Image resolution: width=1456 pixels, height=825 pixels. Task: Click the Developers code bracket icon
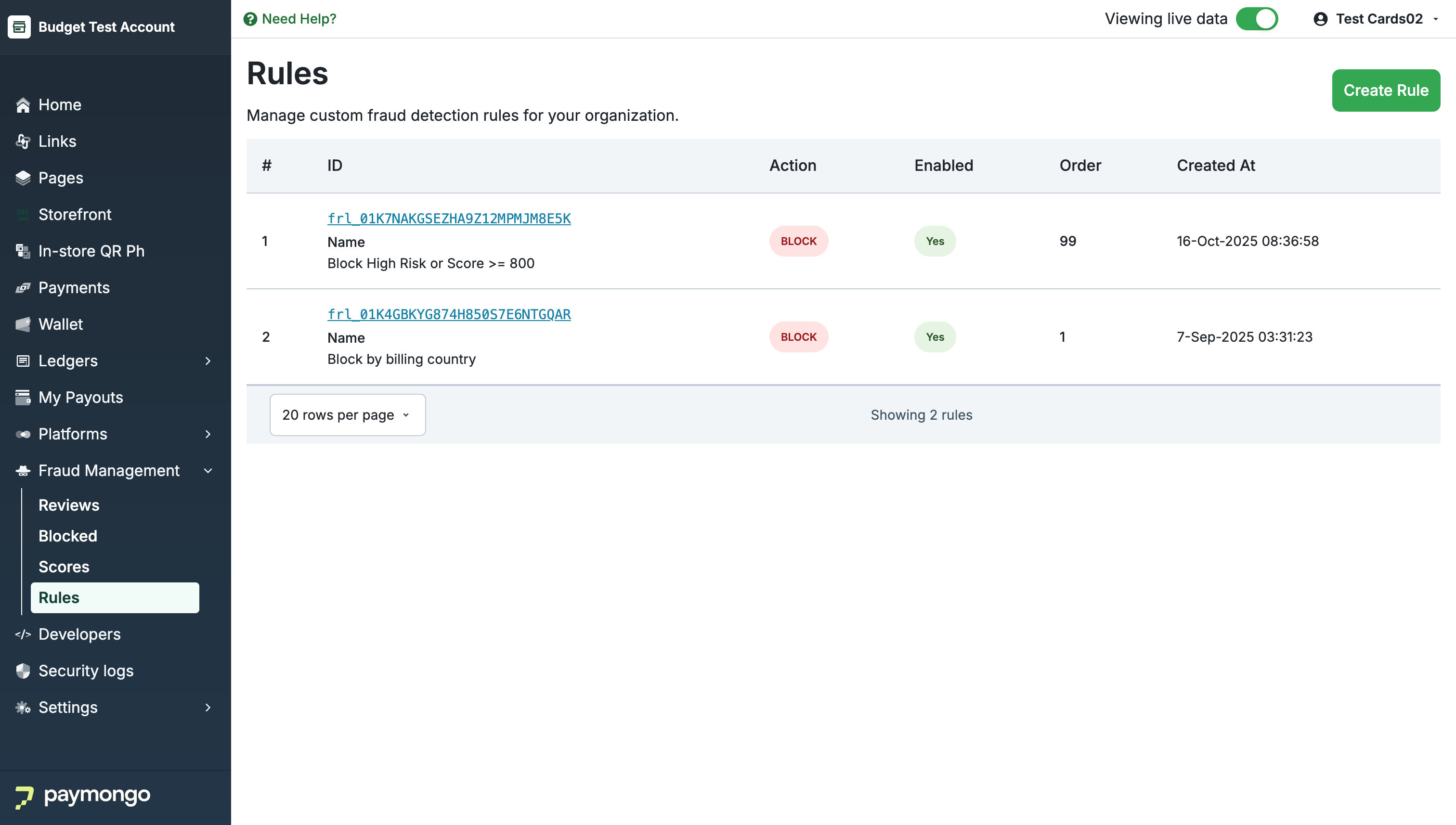23,634
